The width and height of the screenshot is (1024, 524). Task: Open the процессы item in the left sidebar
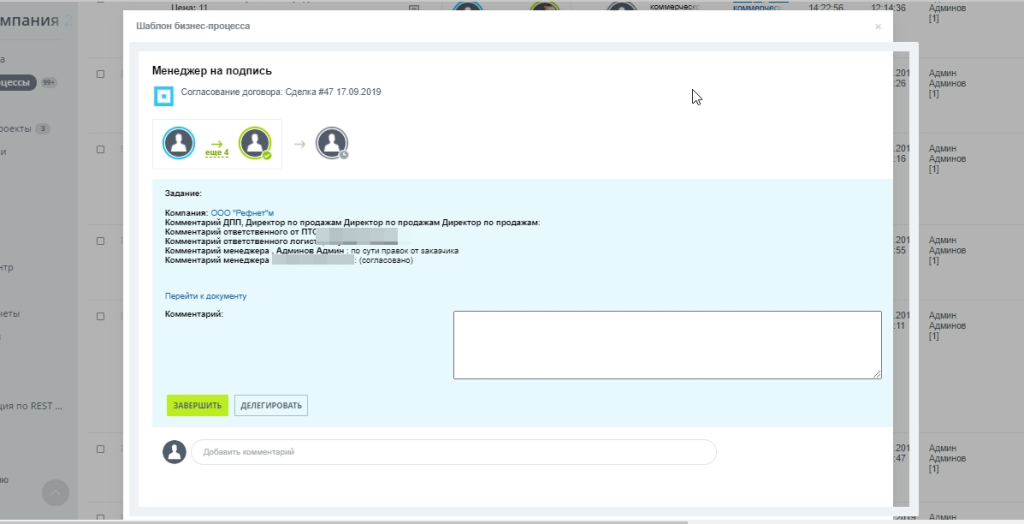coord(17,82)
